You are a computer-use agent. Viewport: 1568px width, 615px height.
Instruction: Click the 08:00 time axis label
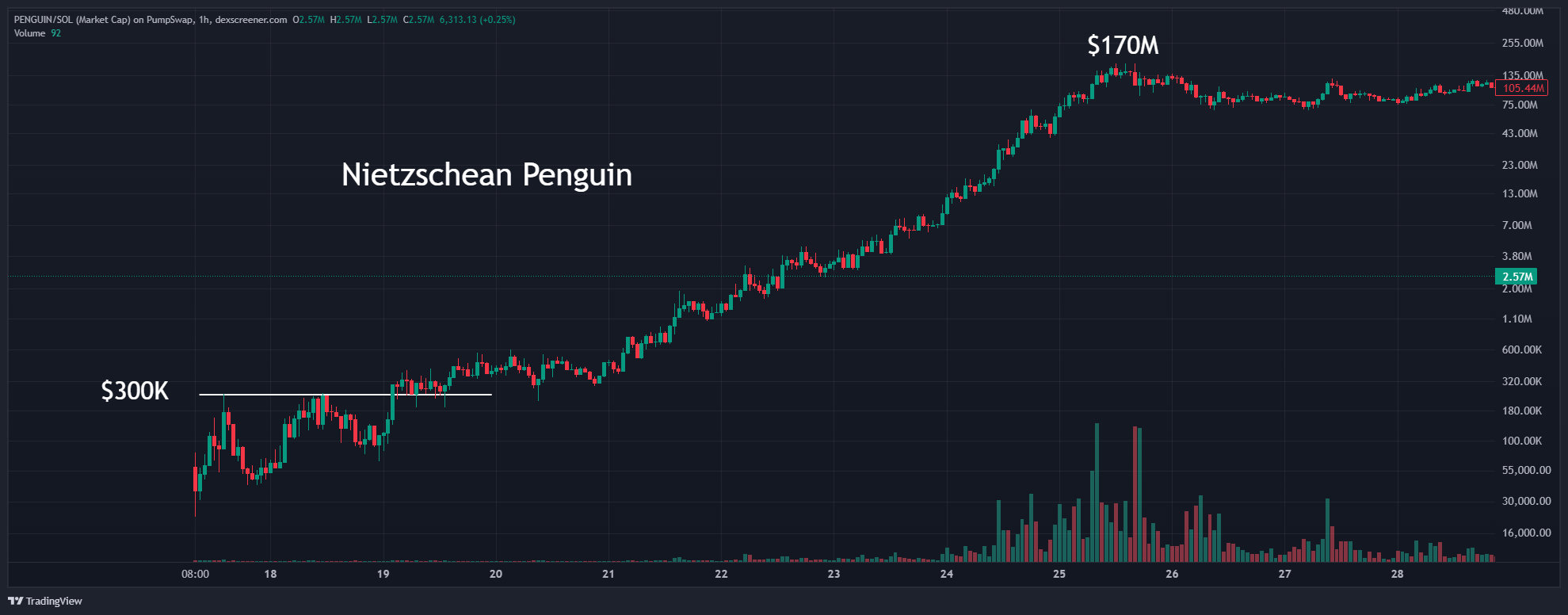tap(195, 574)
